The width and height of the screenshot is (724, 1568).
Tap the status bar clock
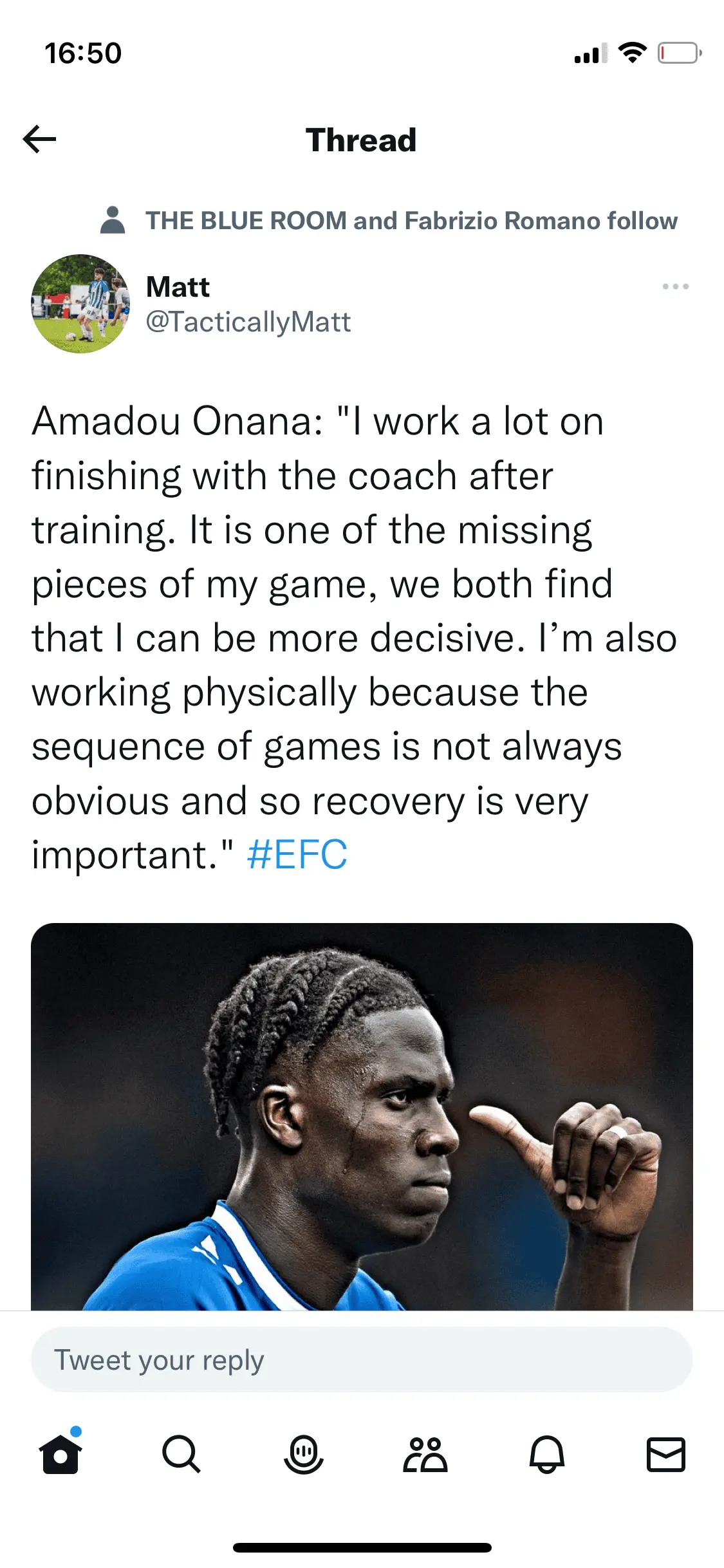click(x=83, y=53)
